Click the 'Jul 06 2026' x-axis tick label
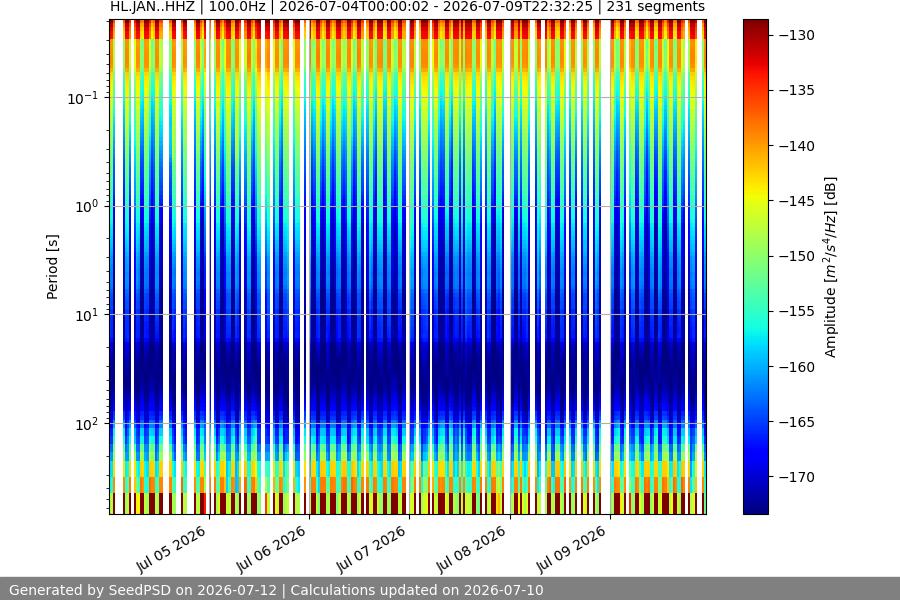This screenshot has width=900, height=600. tap(271, 548)
